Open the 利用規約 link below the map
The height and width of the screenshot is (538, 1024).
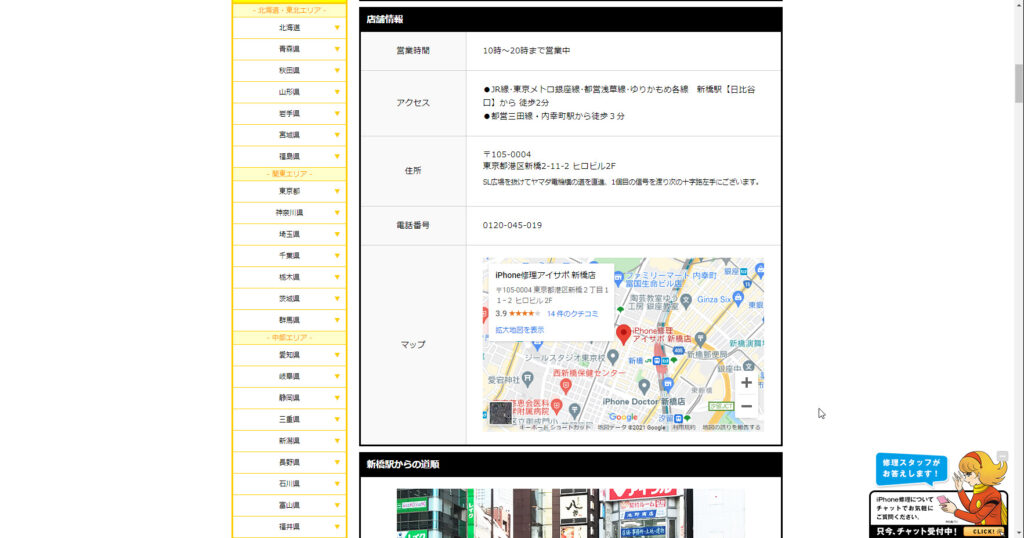click(x=684, y=428)
